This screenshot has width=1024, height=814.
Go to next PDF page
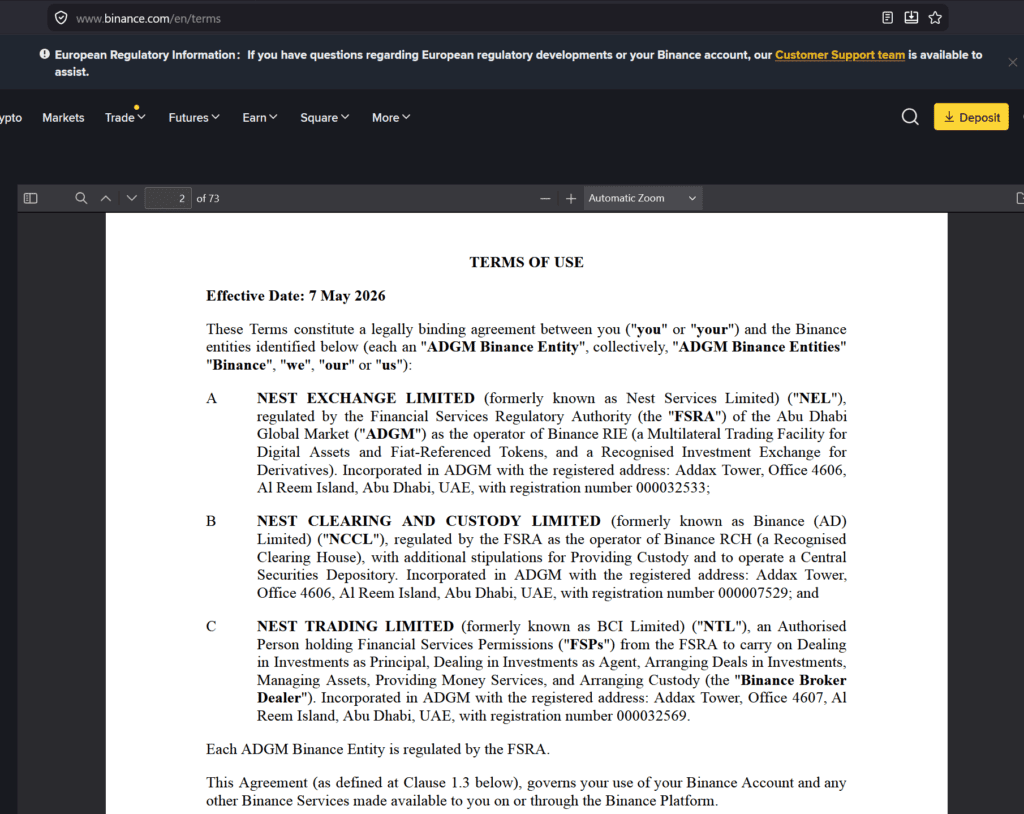pos(131,198)
